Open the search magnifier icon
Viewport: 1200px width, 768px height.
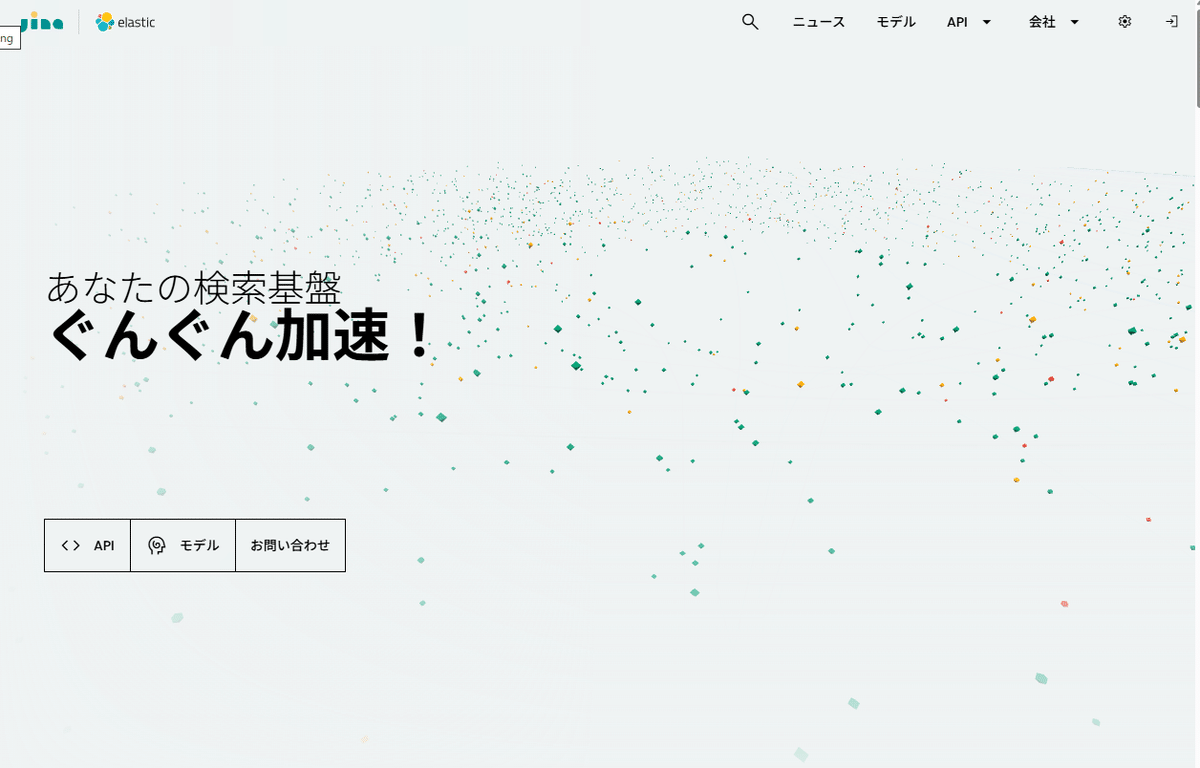coord(750,22)
